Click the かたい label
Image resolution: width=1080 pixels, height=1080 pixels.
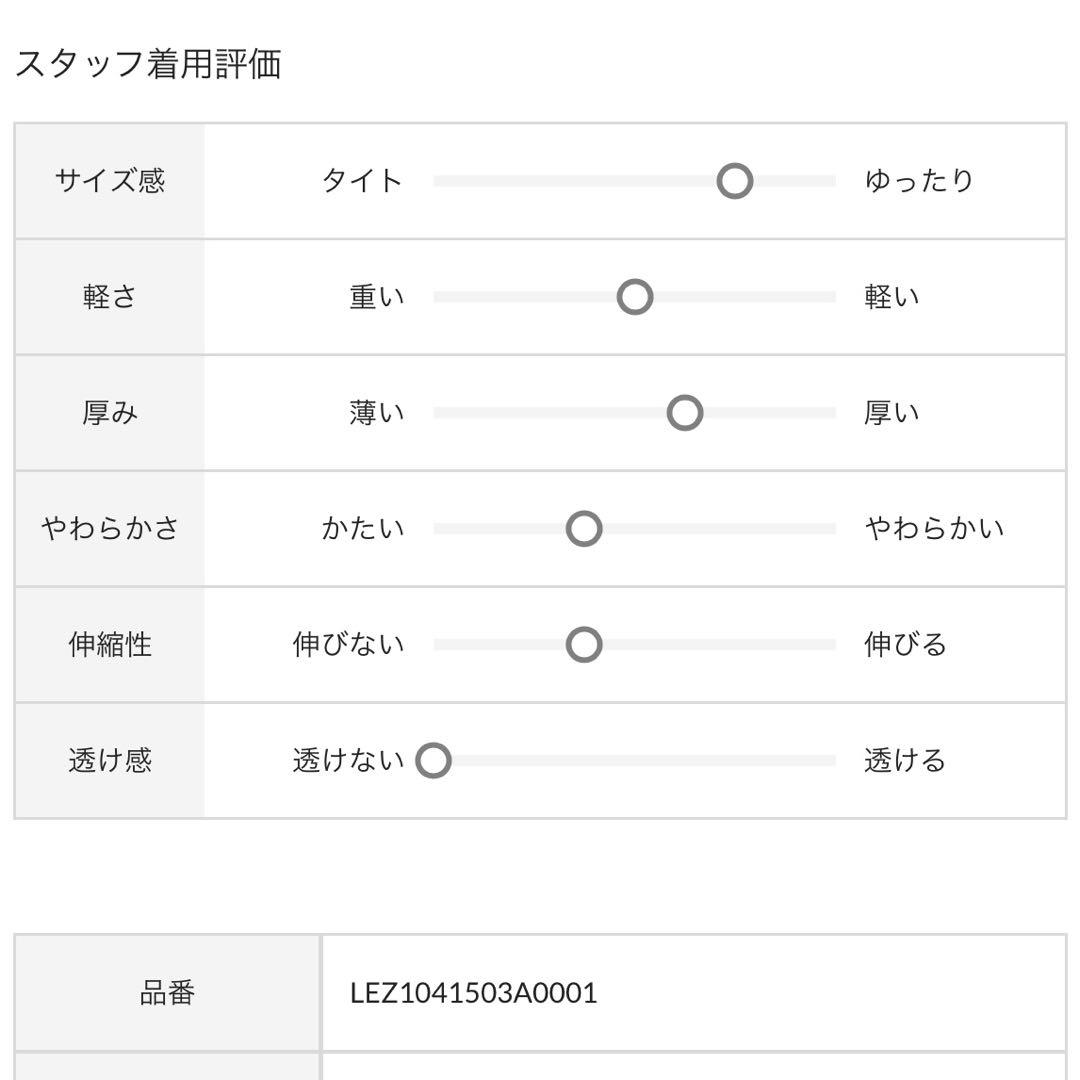pyautogui.click(x=362, y=528)
